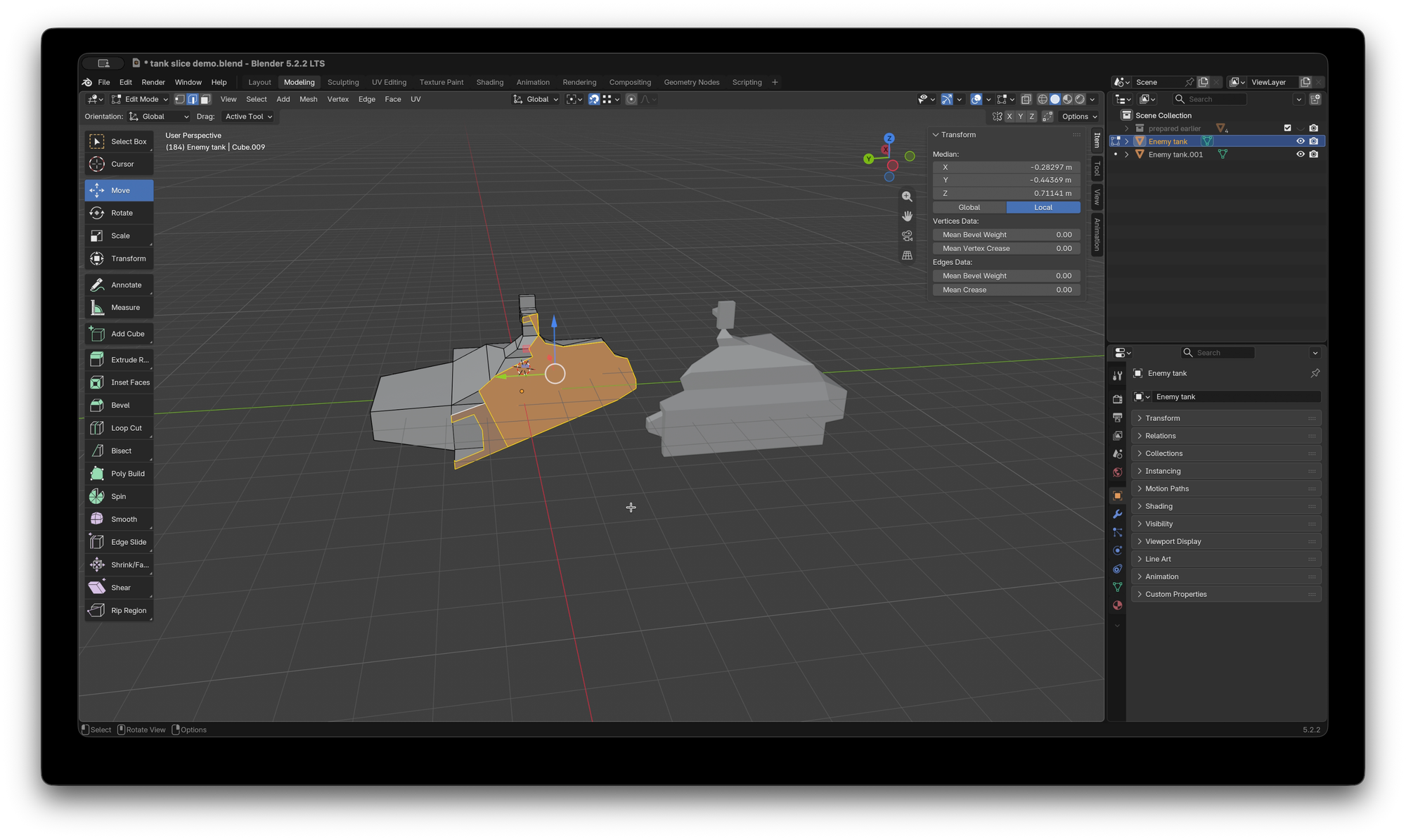Enable X axis mirror toggle
The image size is (1406, 840).
pos(1010,117)
